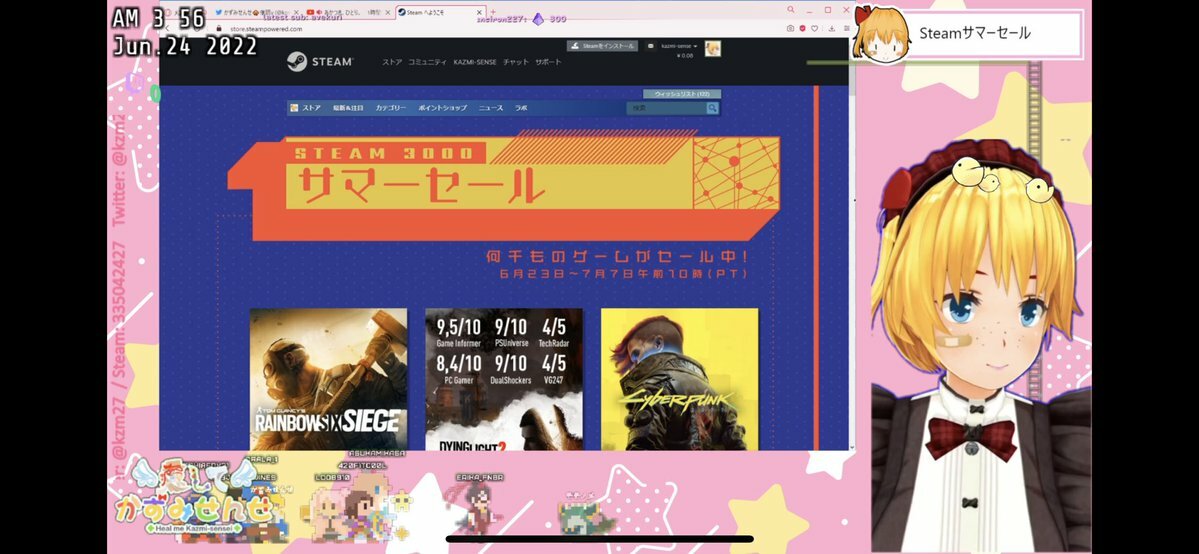Select the Steam へようこそ browser tab
Viewport: 1199px width, 554px height.
tap(440, 13)
